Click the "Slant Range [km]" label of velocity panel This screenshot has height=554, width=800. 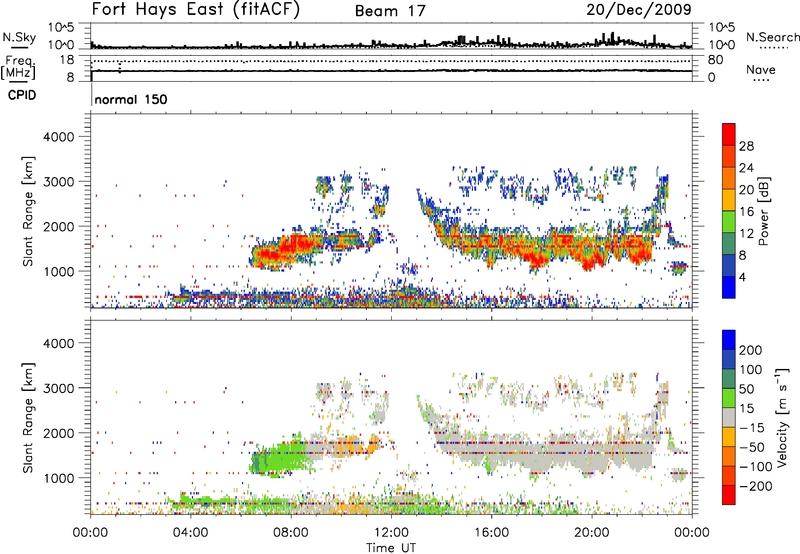[x=29, y=418]
